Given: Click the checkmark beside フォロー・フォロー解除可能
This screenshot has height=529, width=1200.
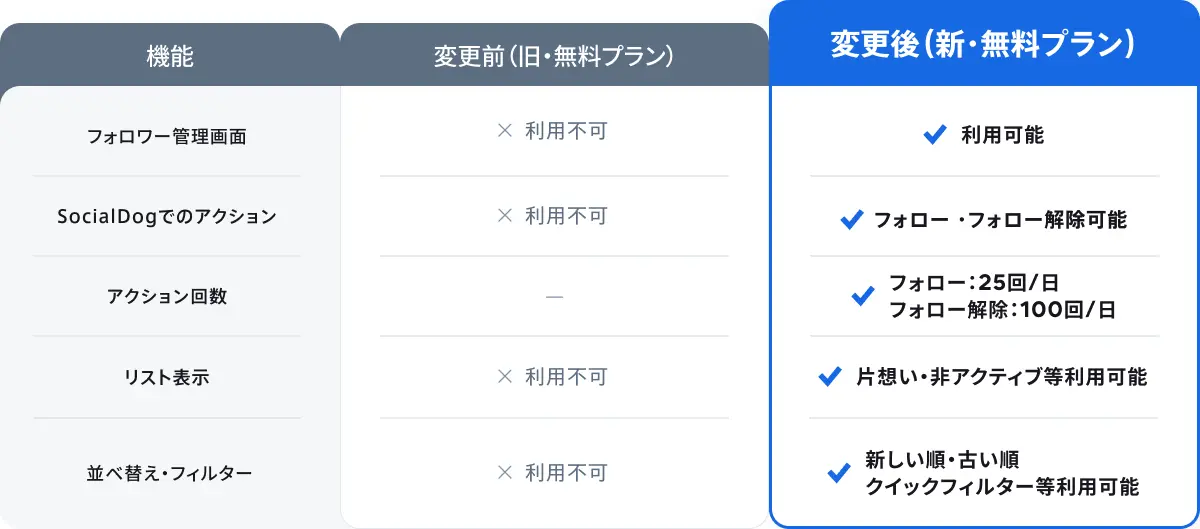Looking at the screenshot, I should click(x=851, y=219).
